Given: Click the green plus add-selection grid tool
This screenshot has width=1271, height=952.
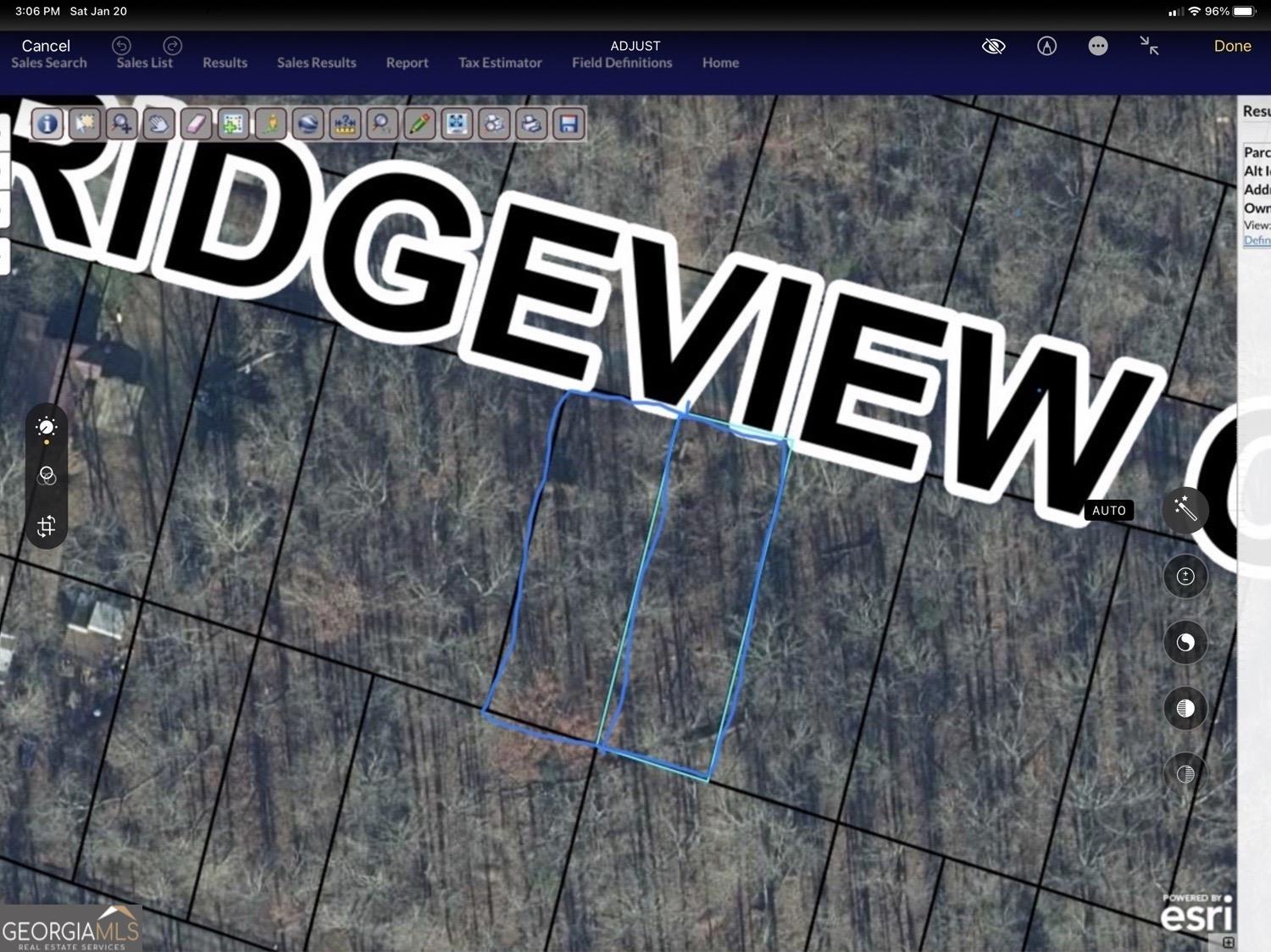Looking at the screenshot, I should tap(233, 124).
